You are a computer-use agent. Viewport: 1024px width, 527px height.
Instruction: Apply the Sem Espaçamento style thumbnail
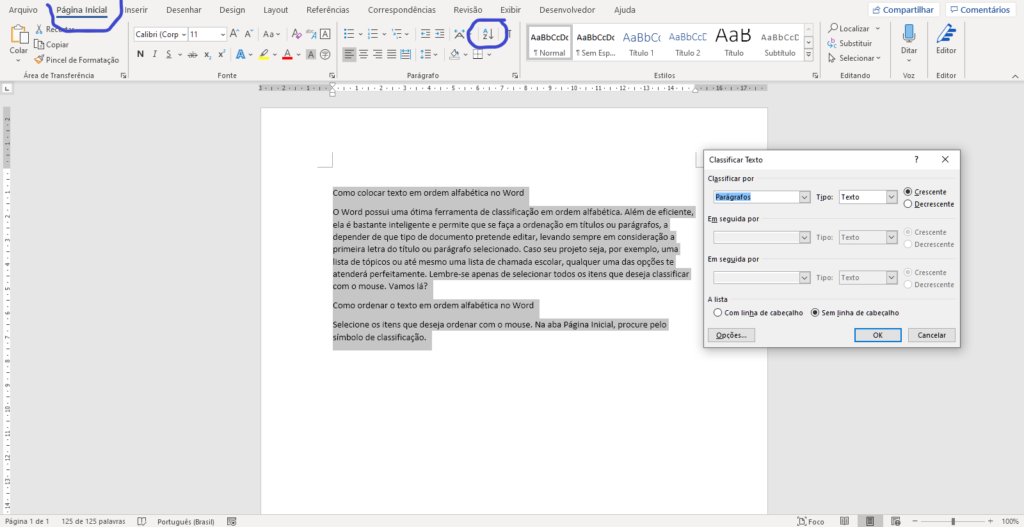(x=596, y=44)
